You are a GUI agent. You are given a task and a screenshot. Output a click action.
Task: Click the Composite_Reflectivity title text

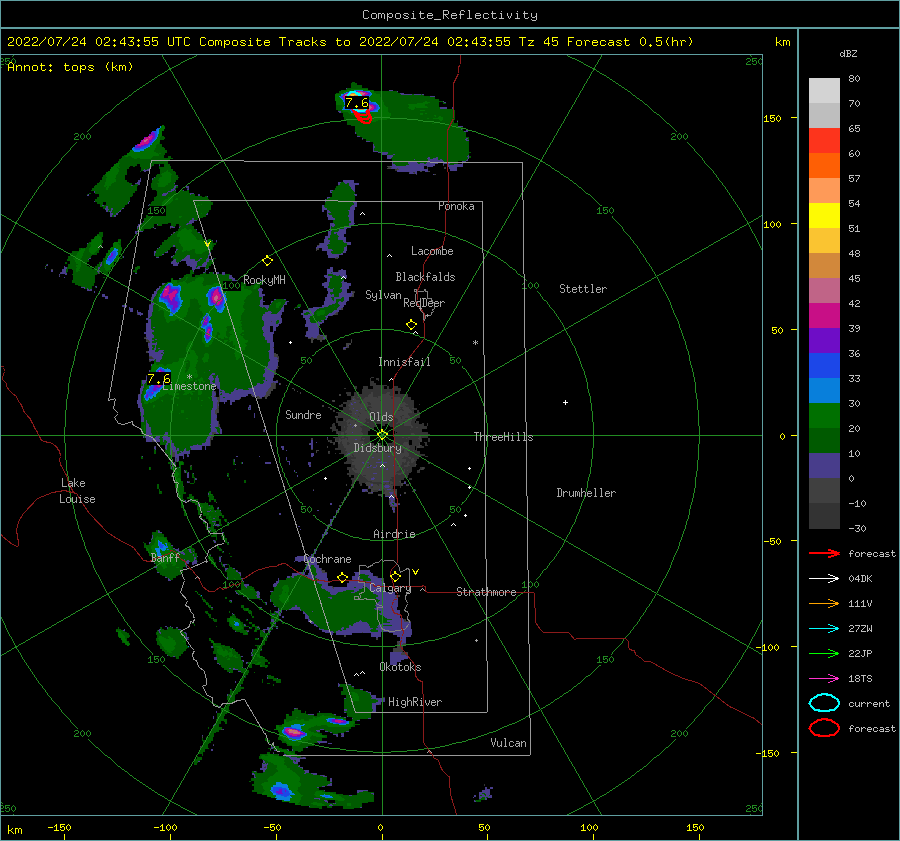(450, 15)
